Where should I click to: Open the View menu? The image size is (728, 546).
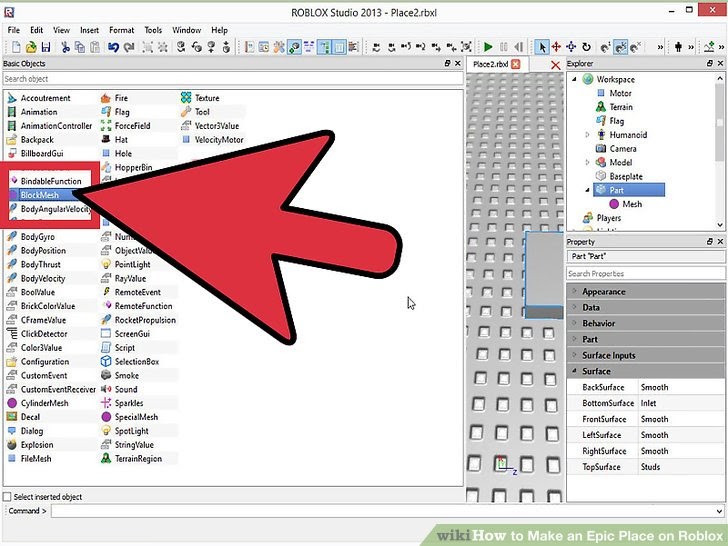[61, 30]
